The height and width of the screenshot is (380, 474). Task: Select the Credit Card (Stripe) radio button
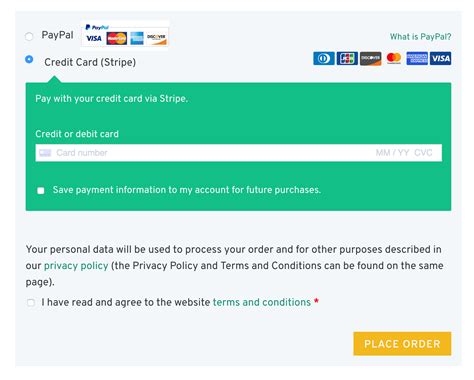29,59
